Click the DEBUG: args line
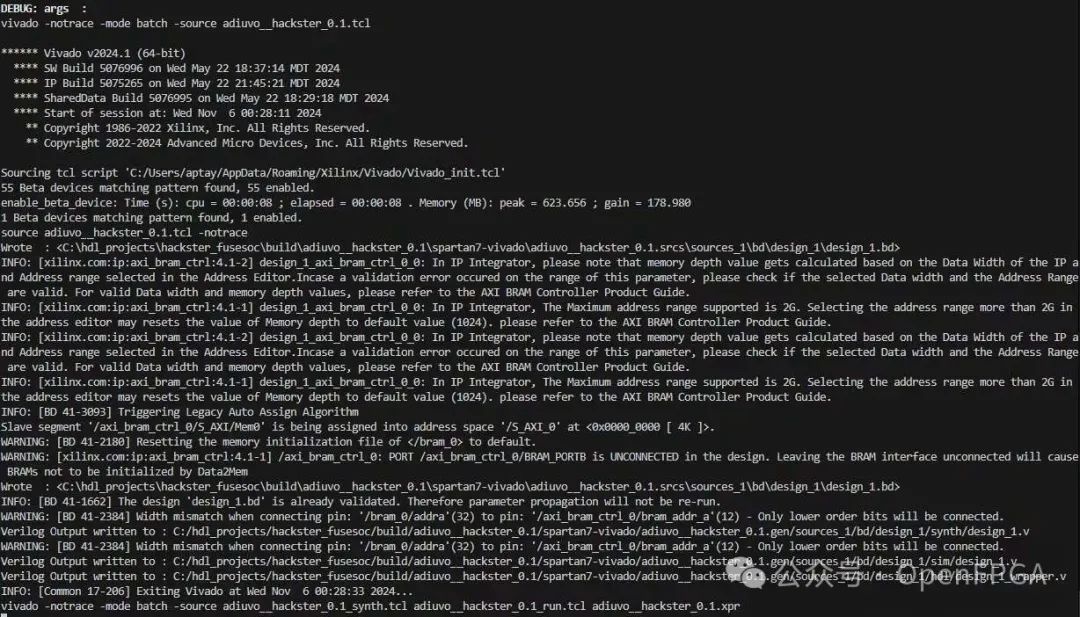Screen dimensions: 1080x617 [x=44, y=8]
